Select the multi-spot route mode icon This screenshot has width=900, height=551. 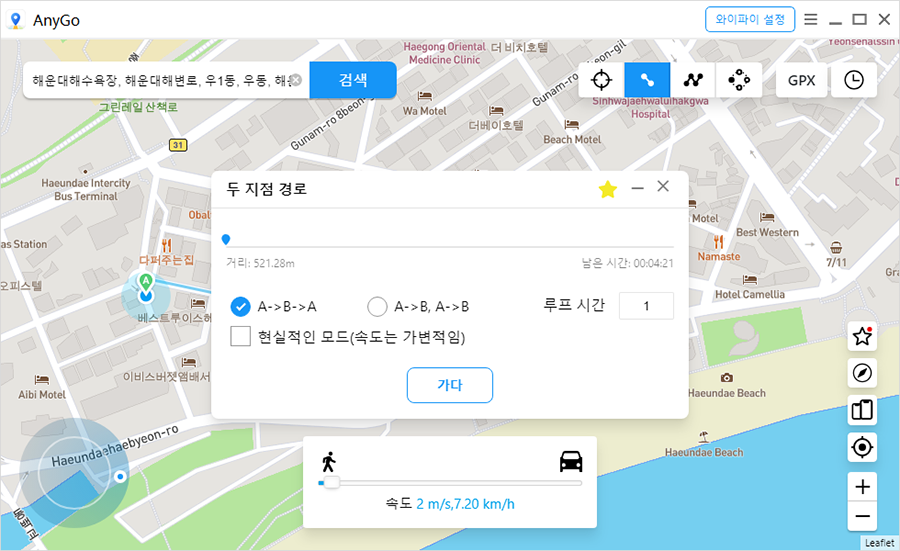(693, 80)
